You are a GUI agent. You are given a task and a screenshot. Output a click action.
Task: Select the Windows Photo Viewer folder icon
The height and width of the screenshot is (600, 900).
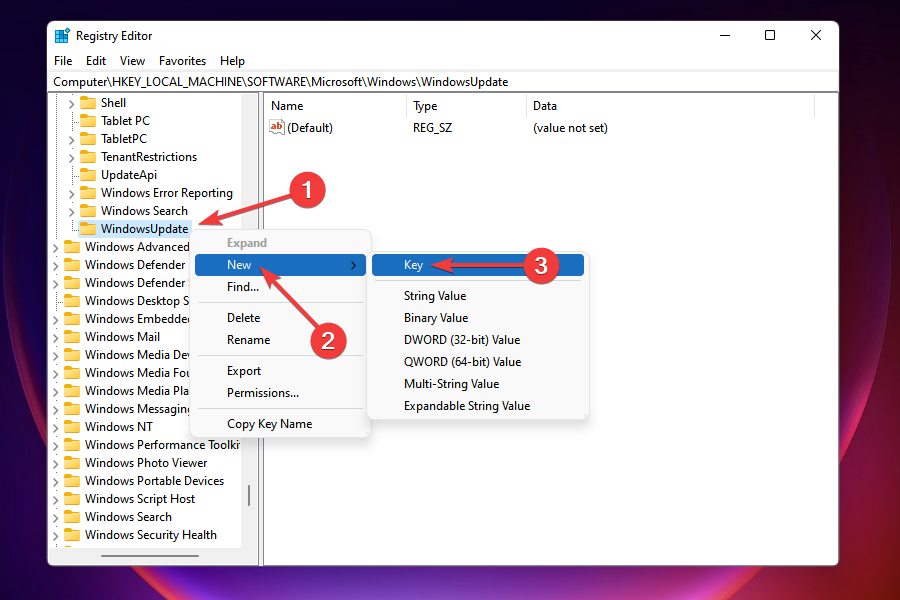pos(72,463)
